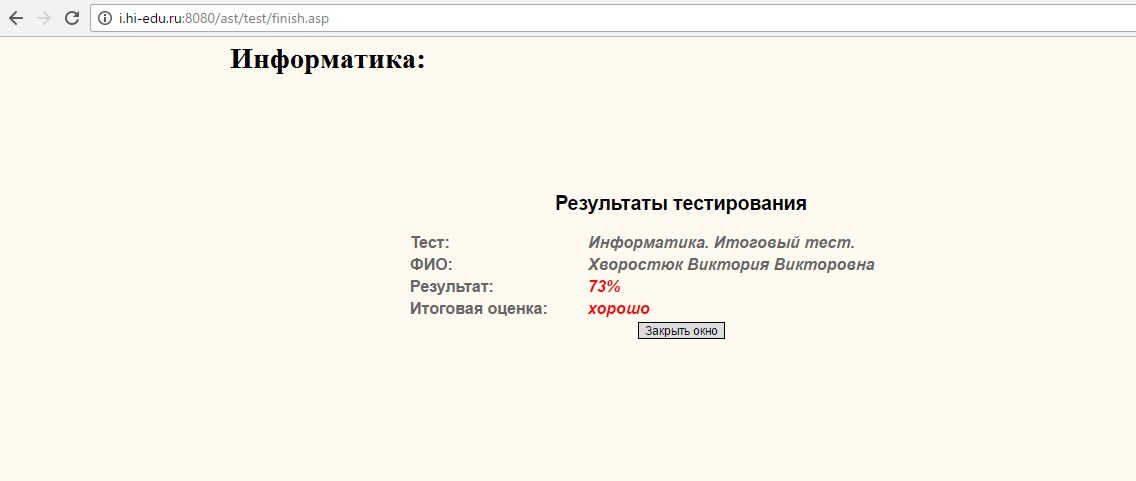Viewport: 1136px width, 481px height.
Task: Click the browser forward arrow
Action: click(44, 18)
